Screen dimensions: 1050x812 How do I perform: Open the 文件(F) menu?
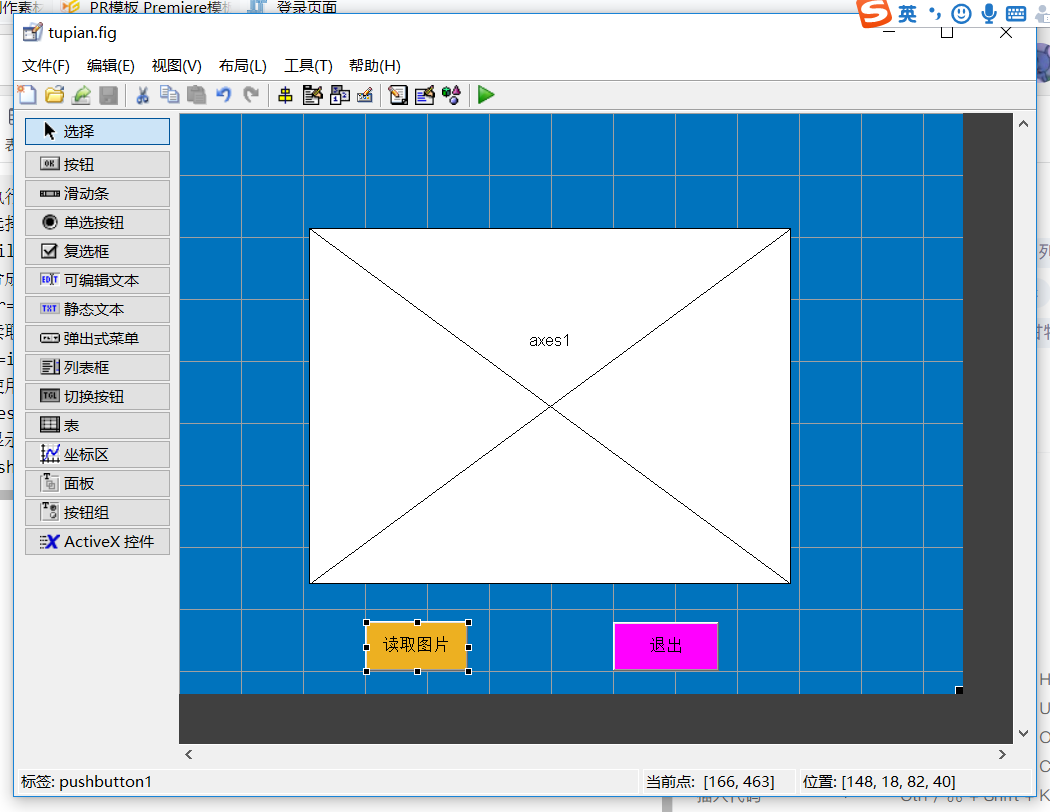[46, 66]
